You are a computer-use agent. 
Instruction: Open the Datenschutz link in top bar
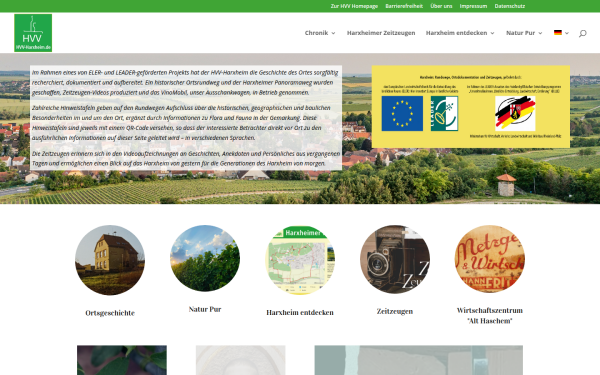pyautogui.click(x=510, y=6)
